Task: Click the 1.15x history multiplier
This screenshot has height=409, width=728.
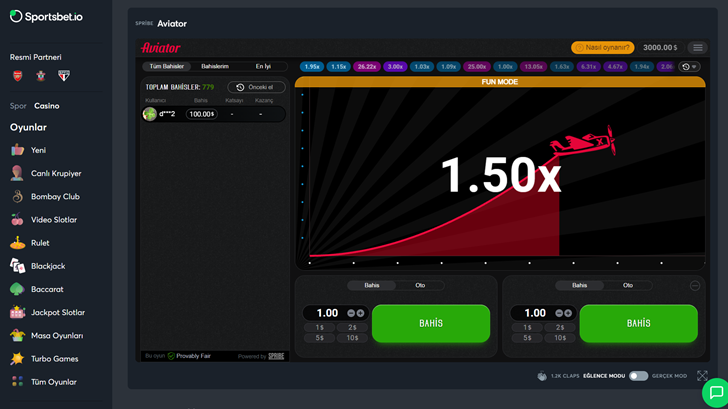Action: coord(338,67)
